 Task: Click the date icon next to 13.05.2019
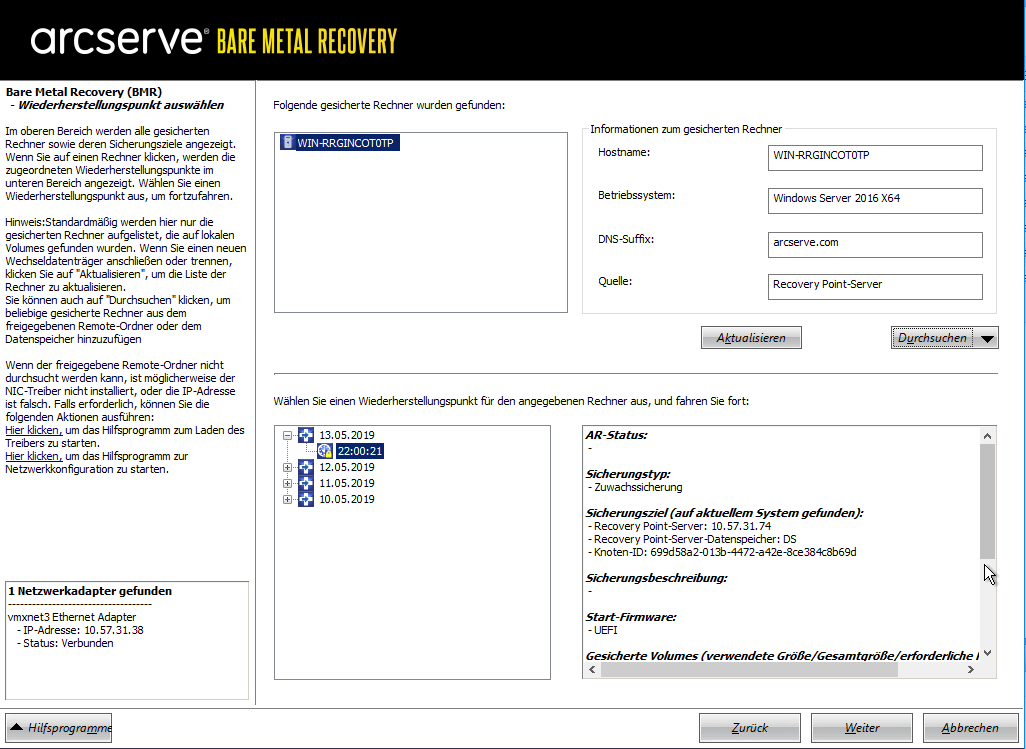(x=306, y=435)
